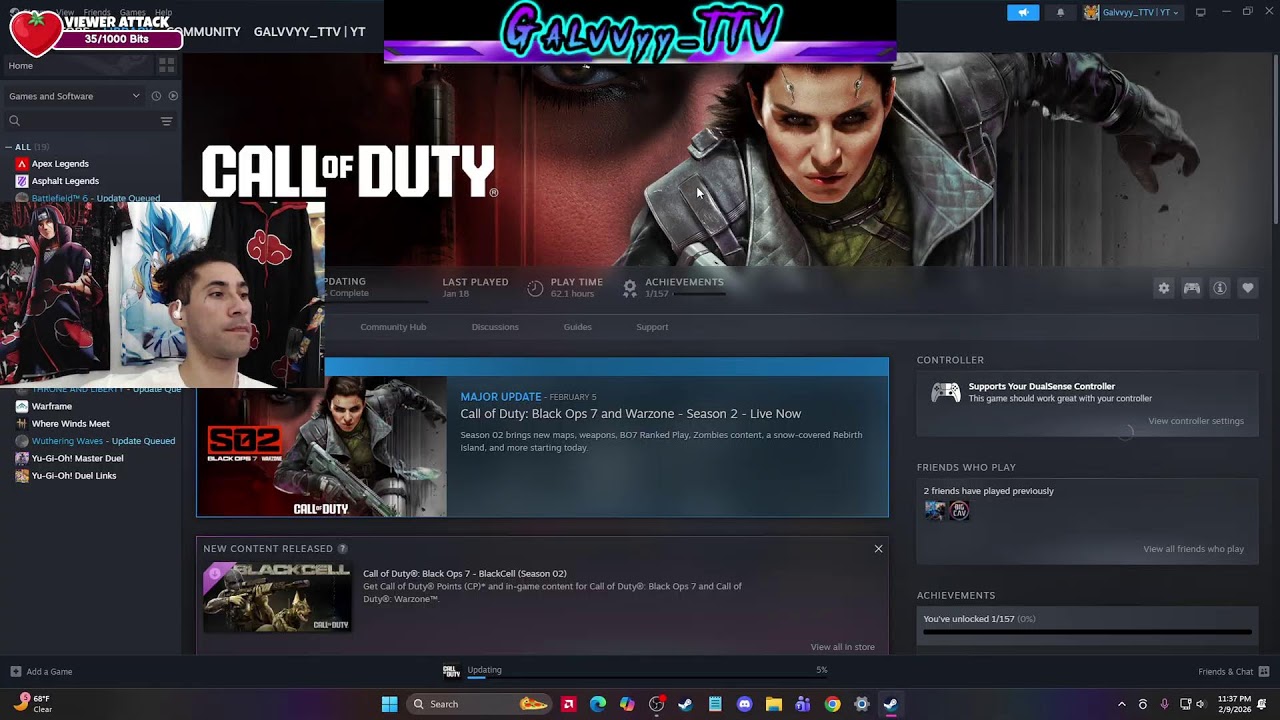This screenshot has width=1280, height=720.
Task: Switch library to grid collections view
Action: pos(167,65)
